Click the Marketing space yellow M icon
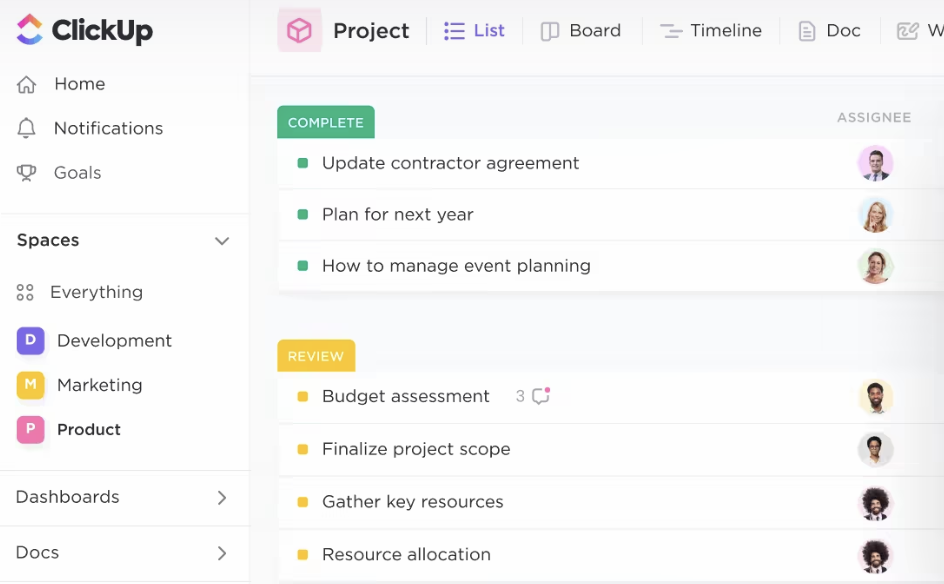The height and width of the screenshot is (584, 944). point(31,385)
